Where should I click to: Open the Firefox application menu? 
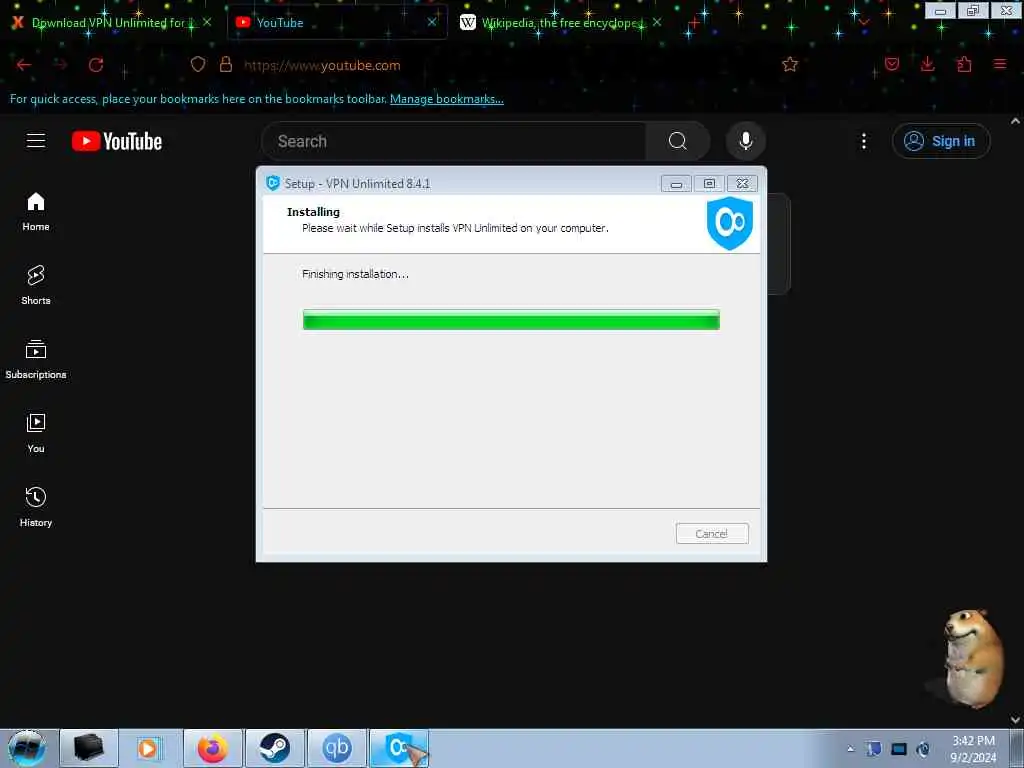[1000, 64]
